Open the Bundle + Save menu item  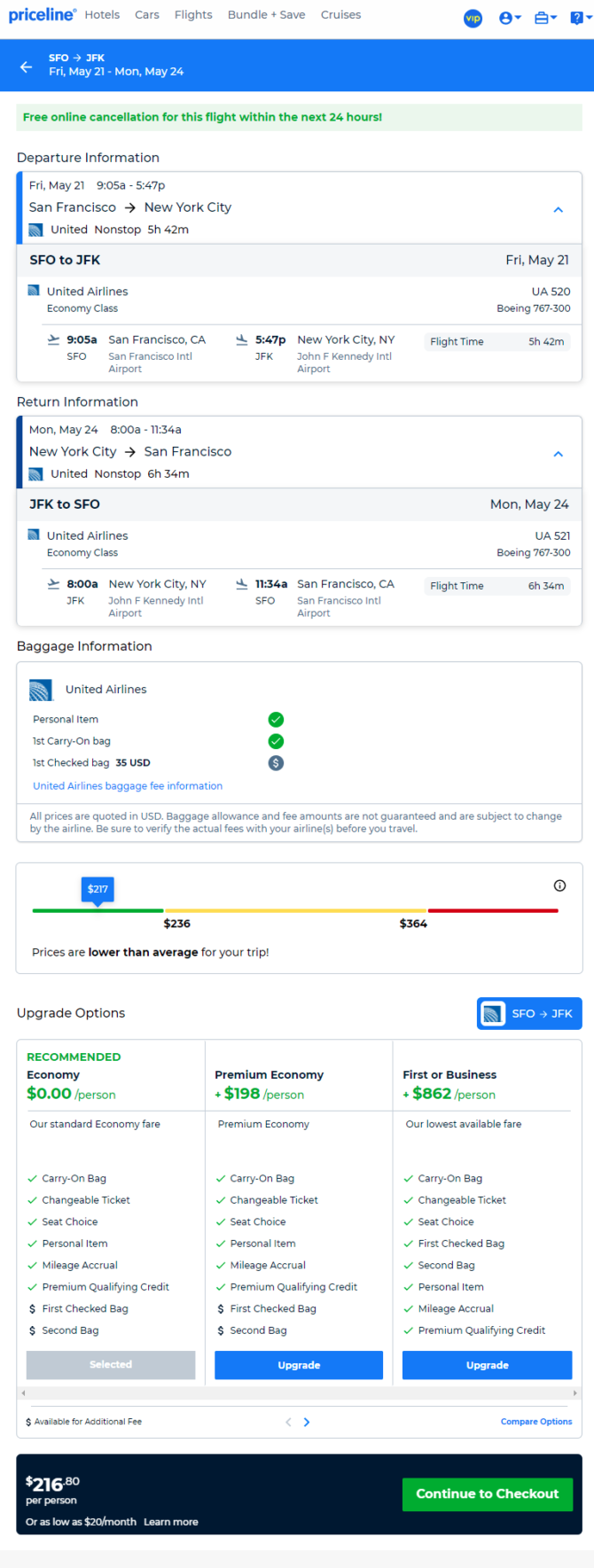[x=266, y=15]
